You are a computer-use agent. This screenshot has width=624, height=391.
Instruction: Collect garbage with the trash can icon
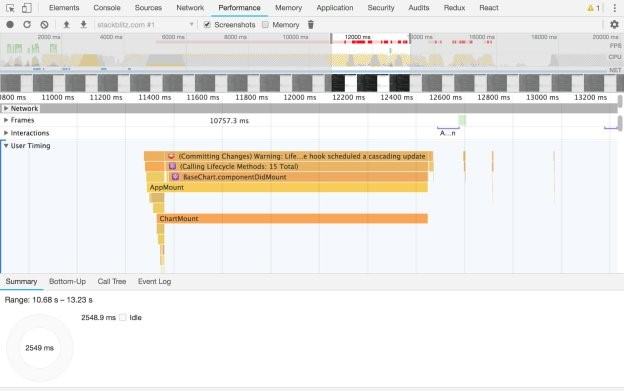(311, 25)
